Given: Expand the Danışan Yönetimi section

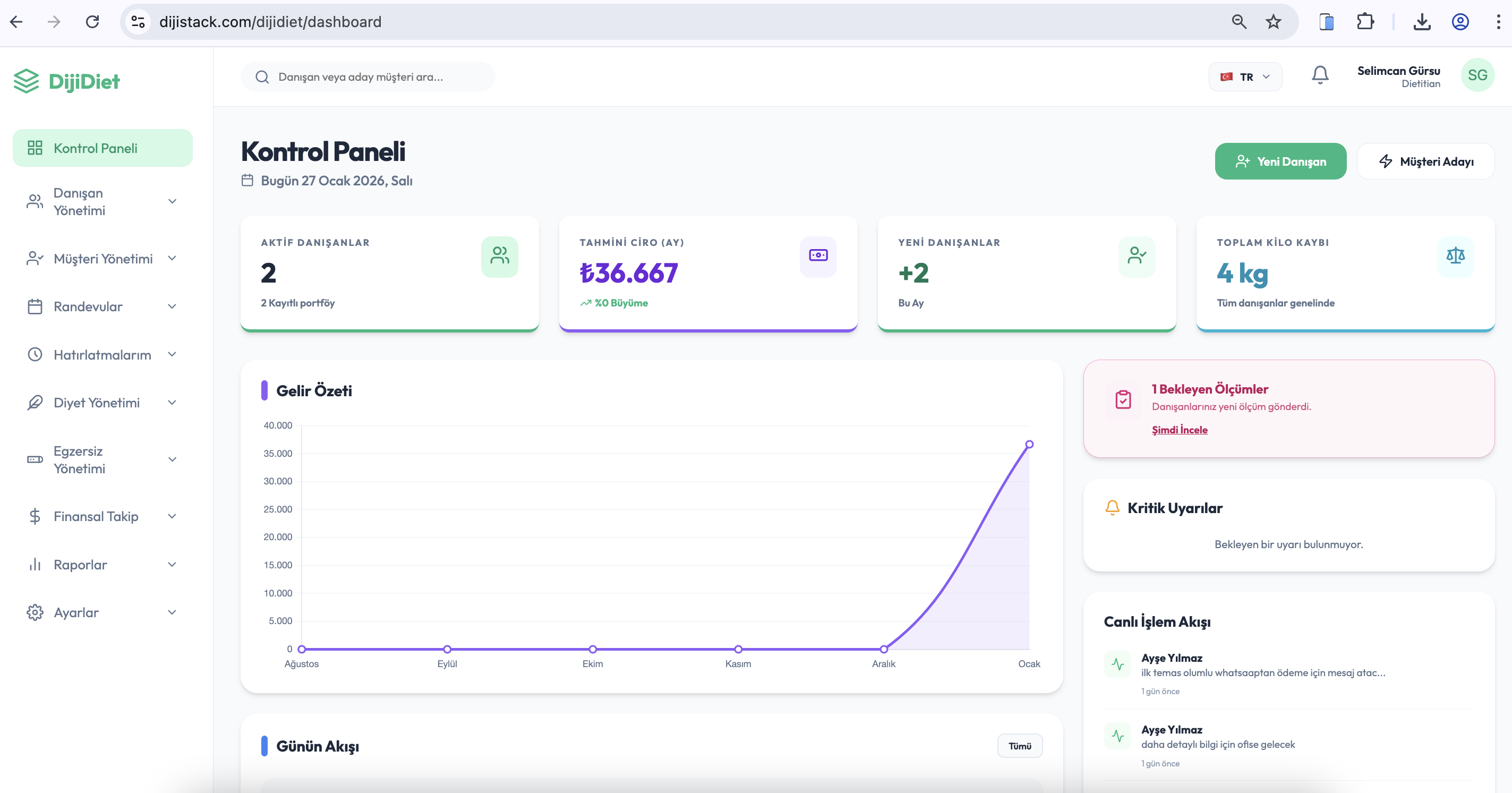Looking at the screenshot, I should pos(172,201).
